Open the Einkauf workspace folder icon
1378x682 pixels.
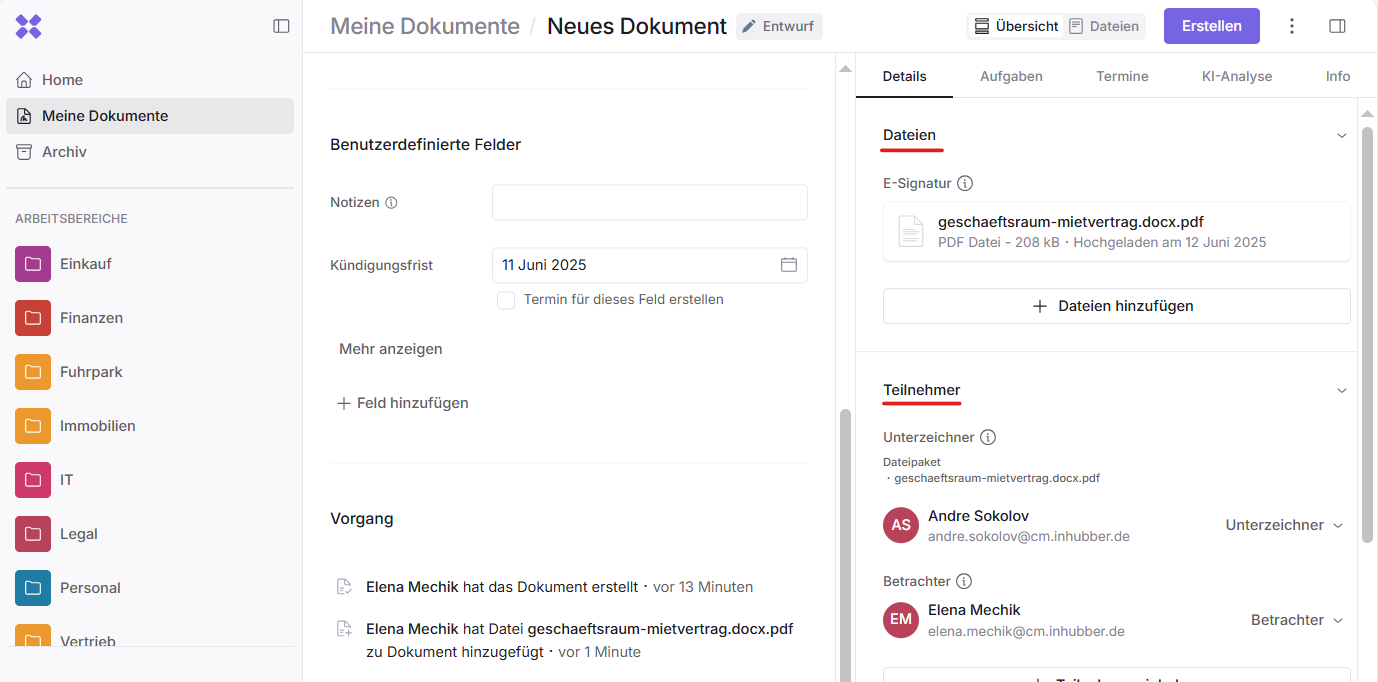33,264
